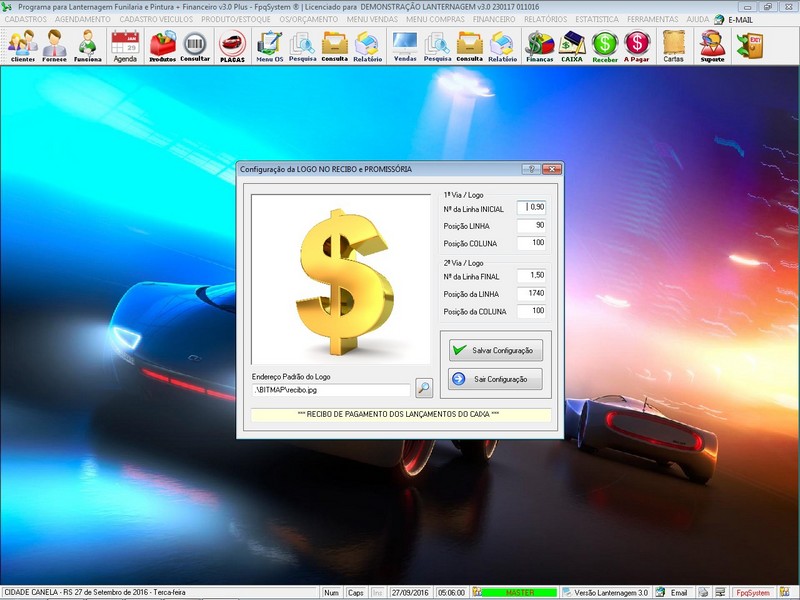Click the Nº da Linha INICIAL field
This screenshot has height=600, width=800.
pos(531,207)
